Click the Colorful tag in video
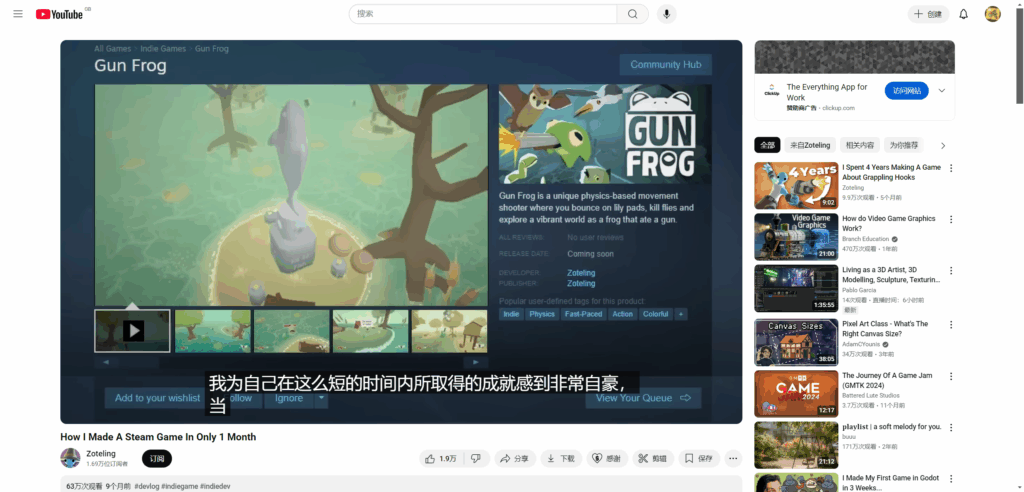 click(x=656, y=314)
